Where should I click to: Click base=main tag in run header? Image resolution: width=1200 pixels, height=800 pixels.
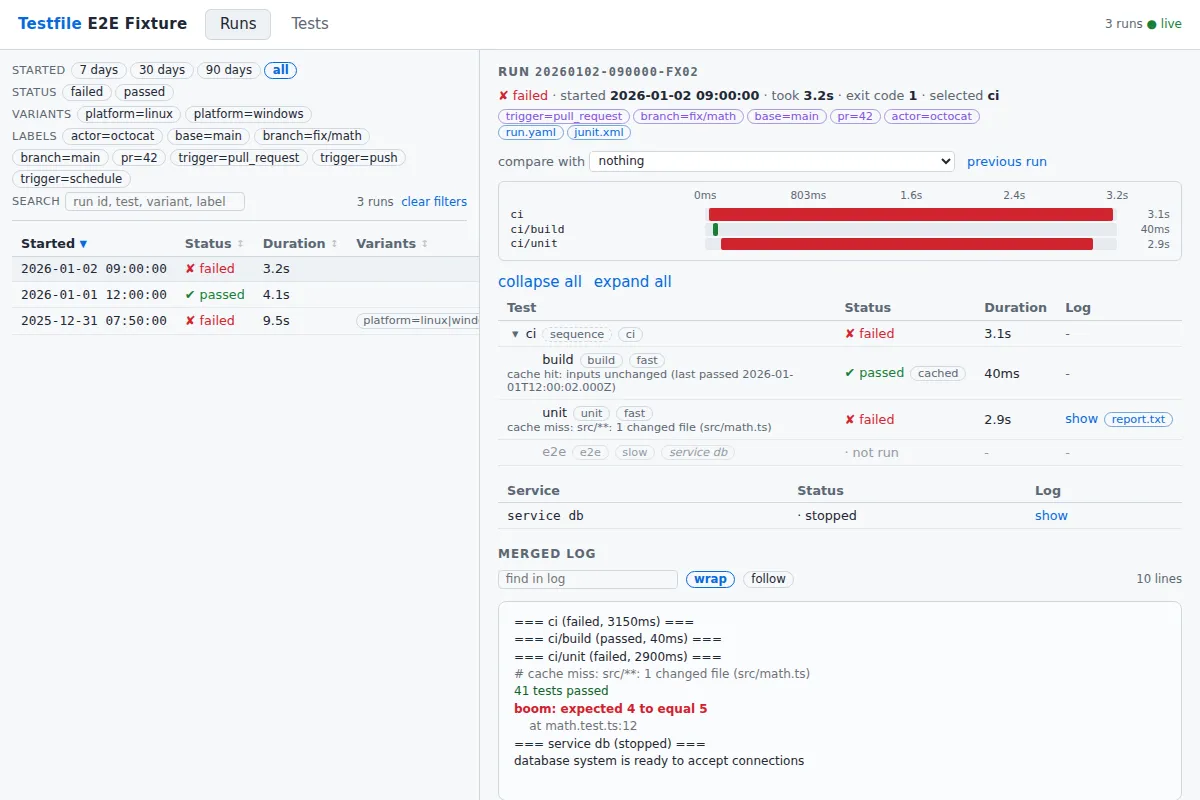787,116
